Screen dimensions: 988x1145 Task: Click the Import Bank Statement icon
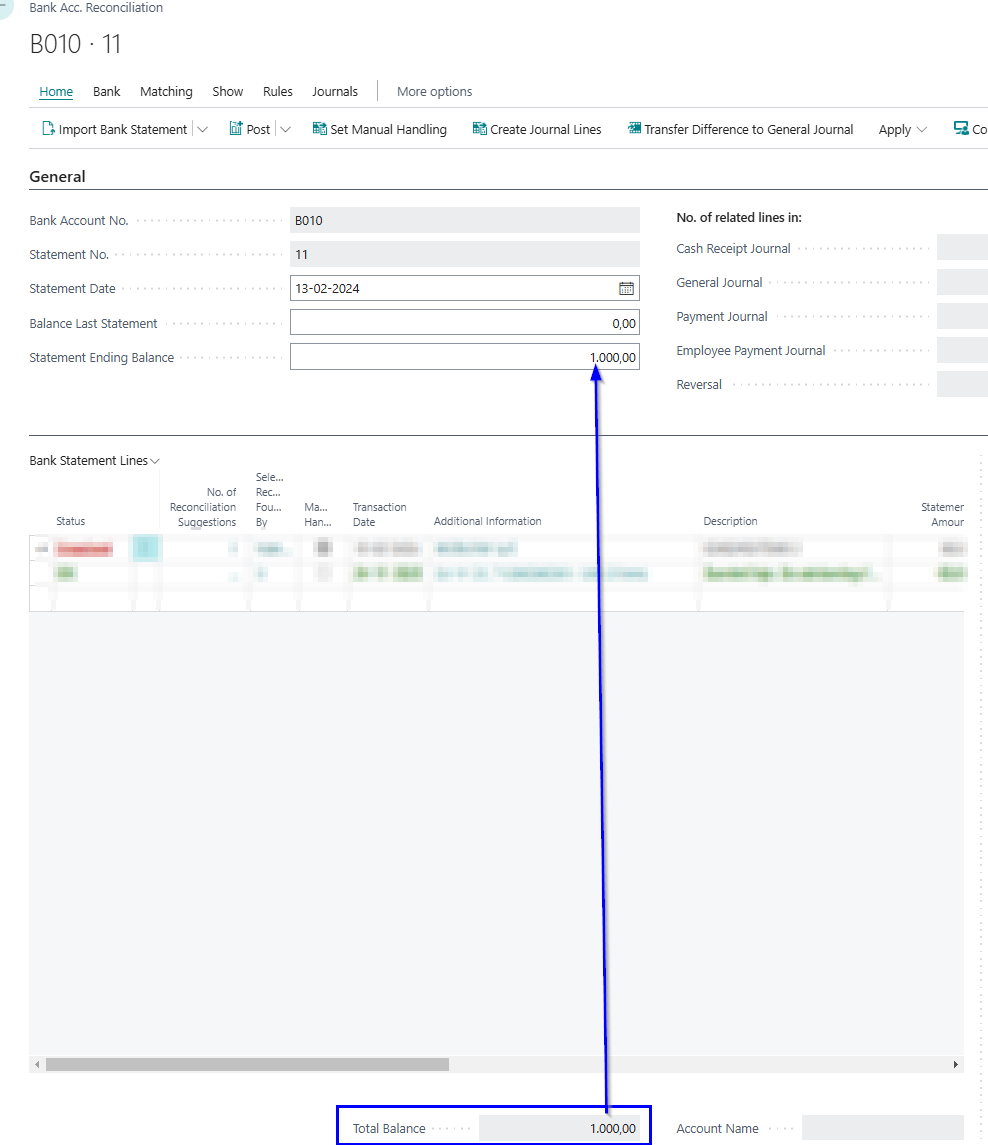(47, 129)
